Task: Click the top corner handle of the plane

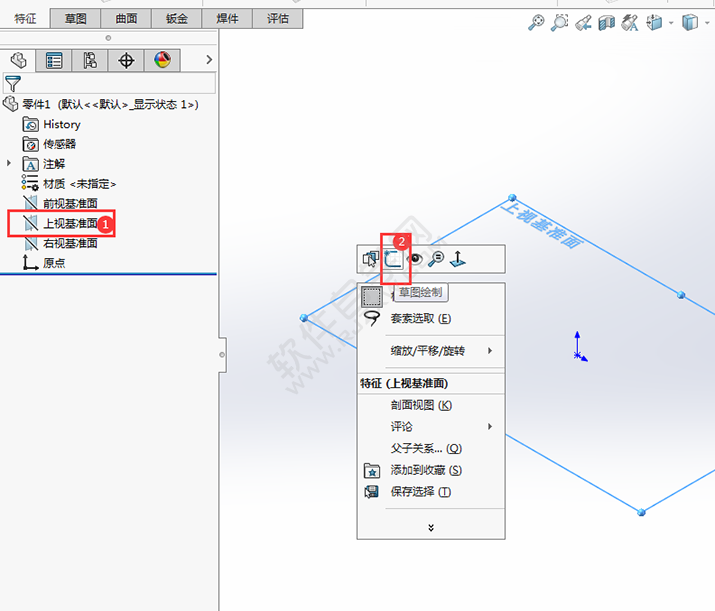Action: click(x=512, y=198)
